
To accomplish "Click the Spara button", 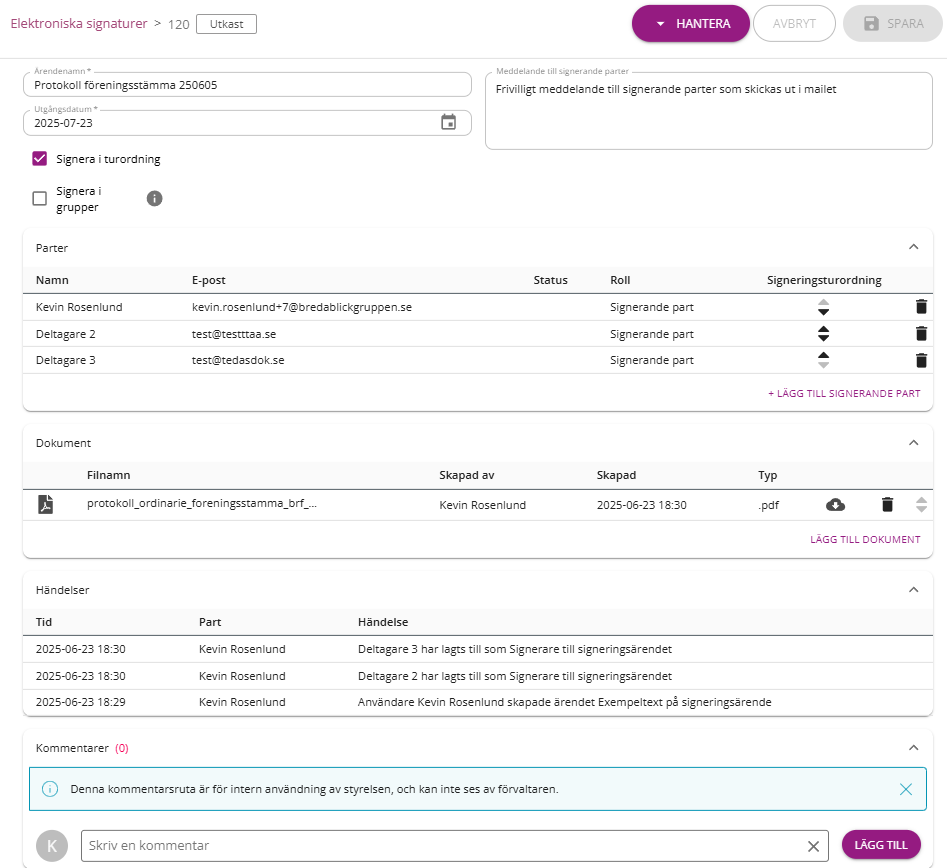I will [893, 24].
